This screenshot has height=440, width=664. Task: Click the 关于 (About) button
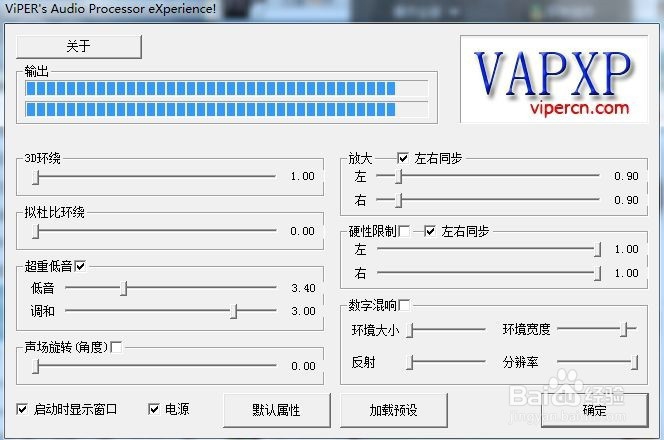pyautogui.click(x=79, y=47)
